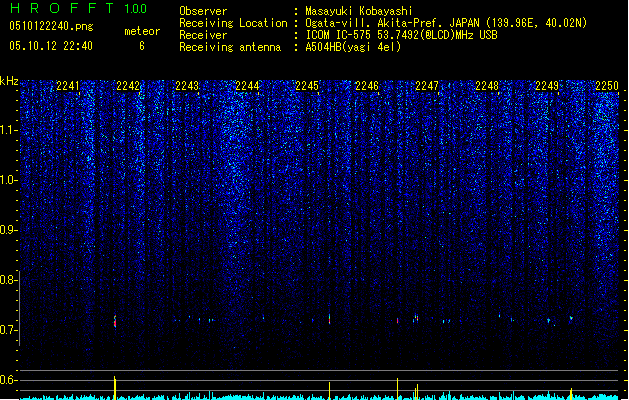Click the Receiving antenna label

[230, 47]
